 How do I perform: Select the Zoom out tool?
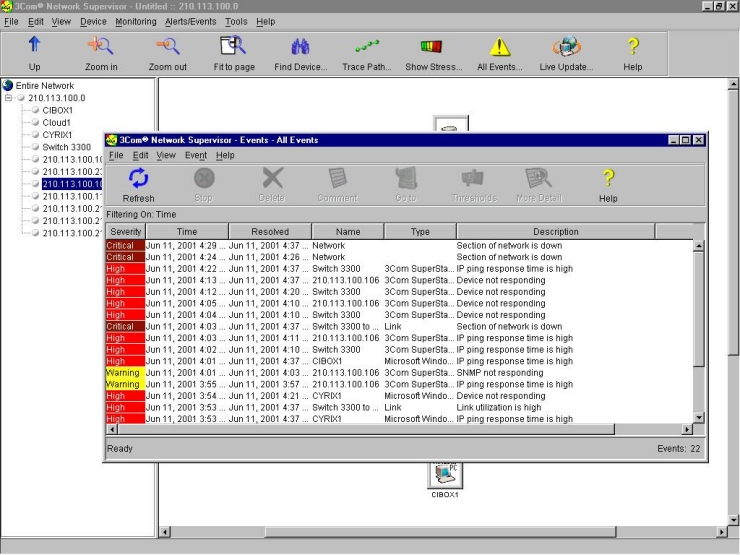(x=167, y=47)
